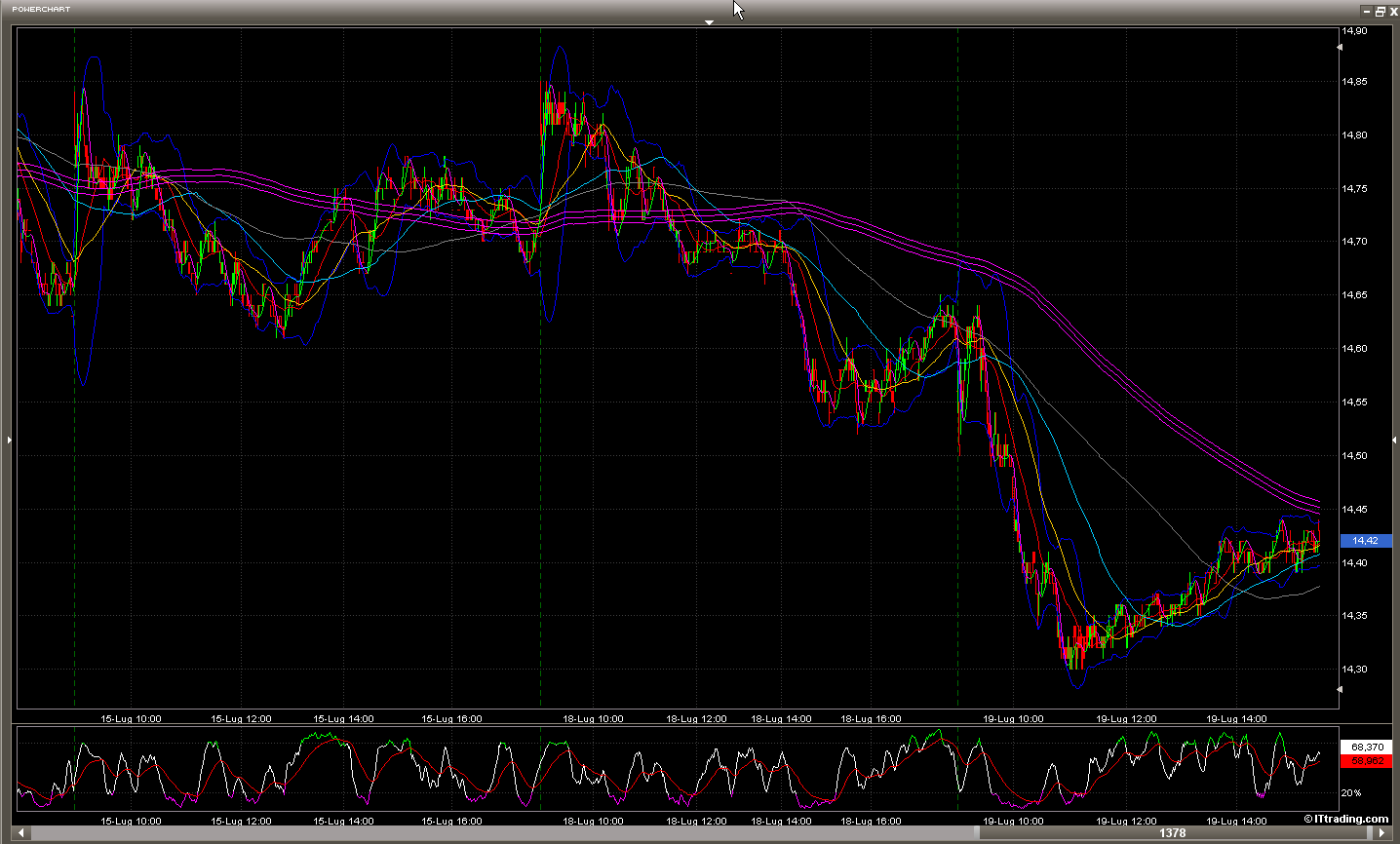The height and width of the screenshot is (844, 1400).
Task: Click the 14,50 price axis label
Action: tap(1354, 456)
